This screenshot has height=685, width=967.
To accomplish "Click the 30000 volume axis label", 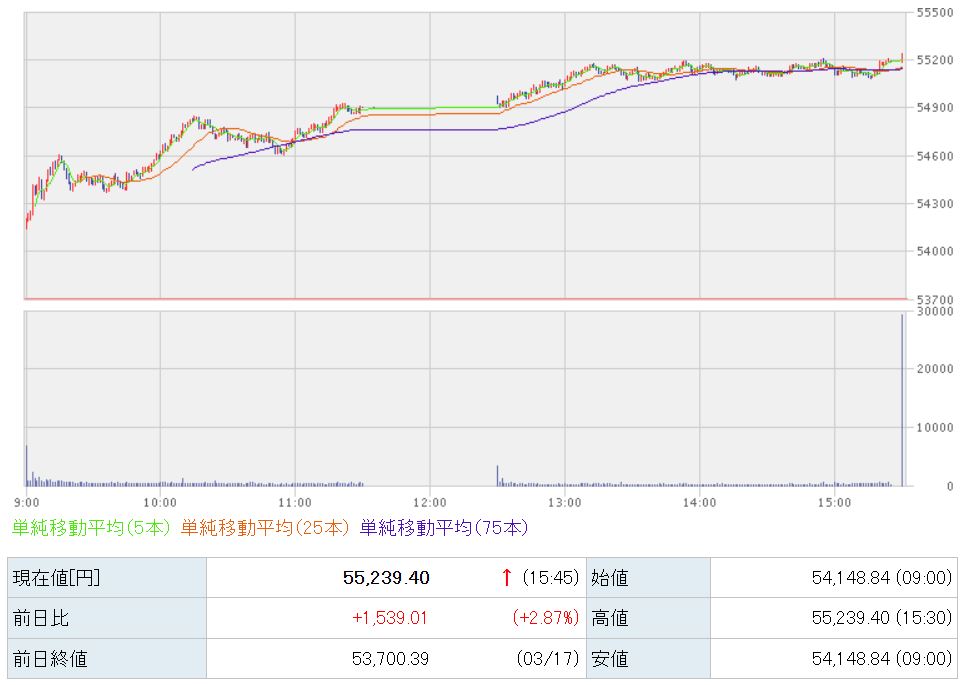I will click(934, 312).
